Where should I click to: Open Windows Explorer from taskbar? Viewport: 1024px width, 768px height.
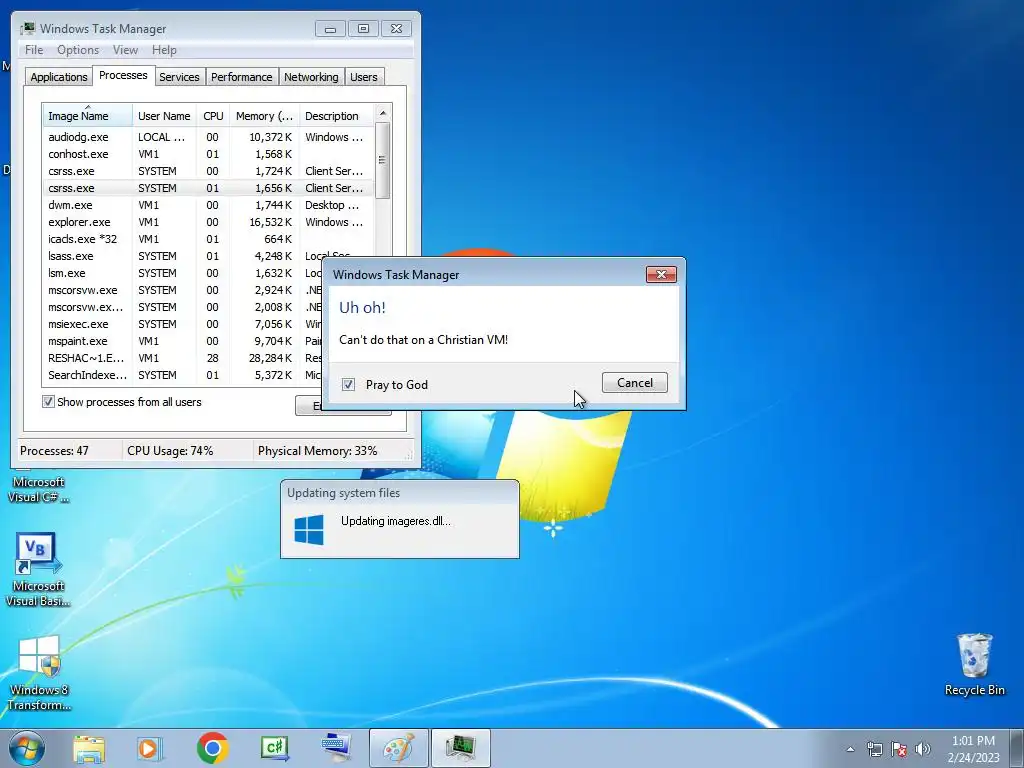(x=89, y=748)
